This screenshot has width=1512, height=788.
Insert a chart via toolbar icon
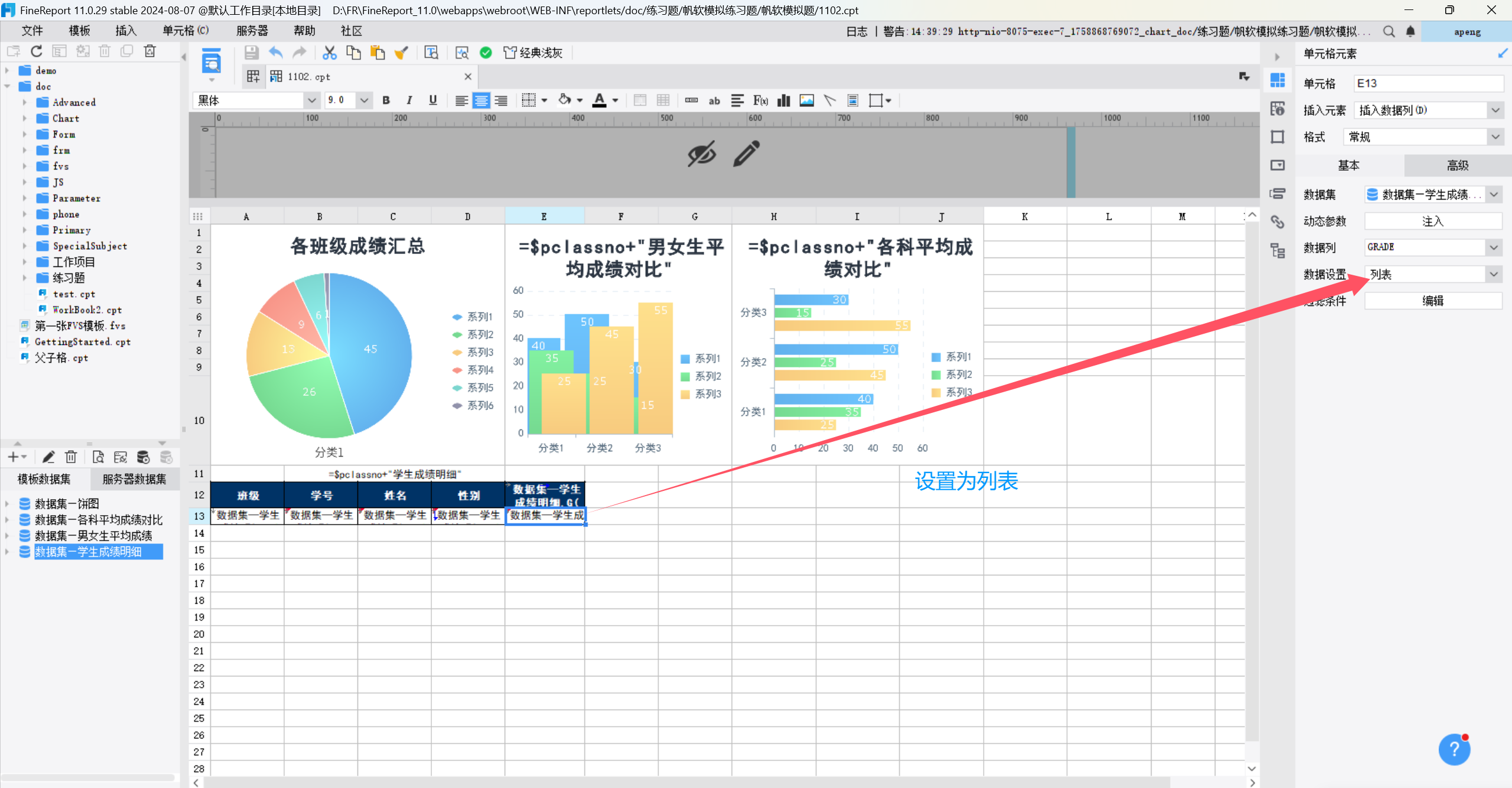(783, 100)
